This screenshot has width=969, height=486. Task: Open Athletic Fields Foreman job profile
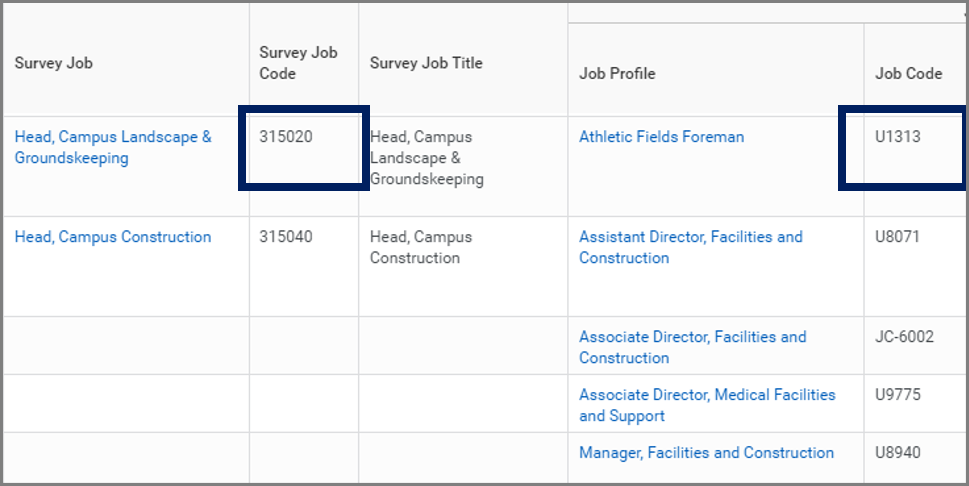[x=661, y=137]
